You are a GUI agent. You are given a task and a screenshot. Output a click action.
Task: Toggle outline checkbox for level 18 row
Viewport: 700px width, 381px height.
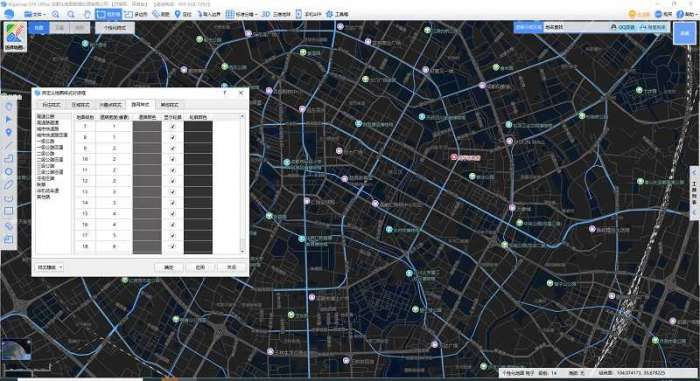coord(173,246)
